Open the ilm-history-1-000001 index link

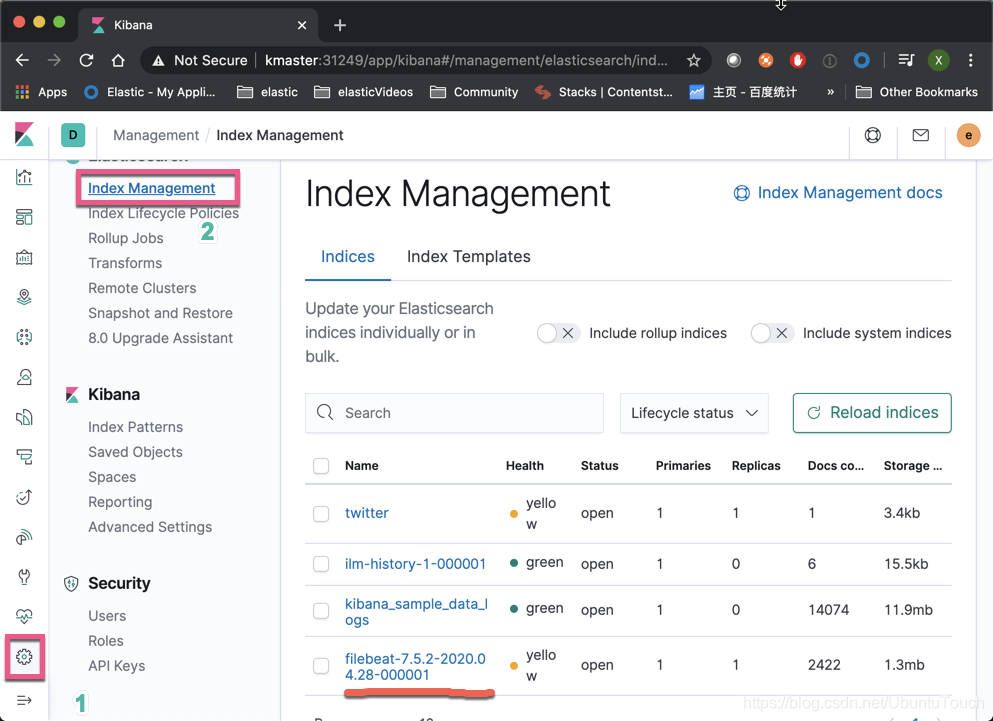415,564
